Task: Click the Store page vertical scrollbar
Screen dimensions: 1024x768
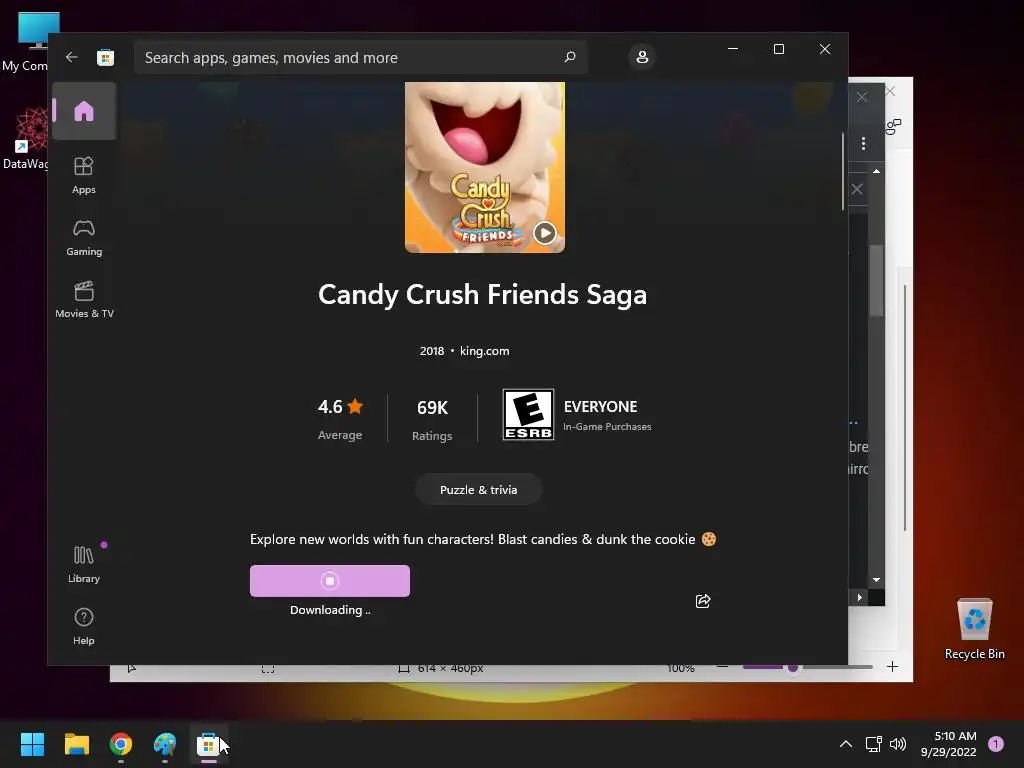Action: click(842, 172)
